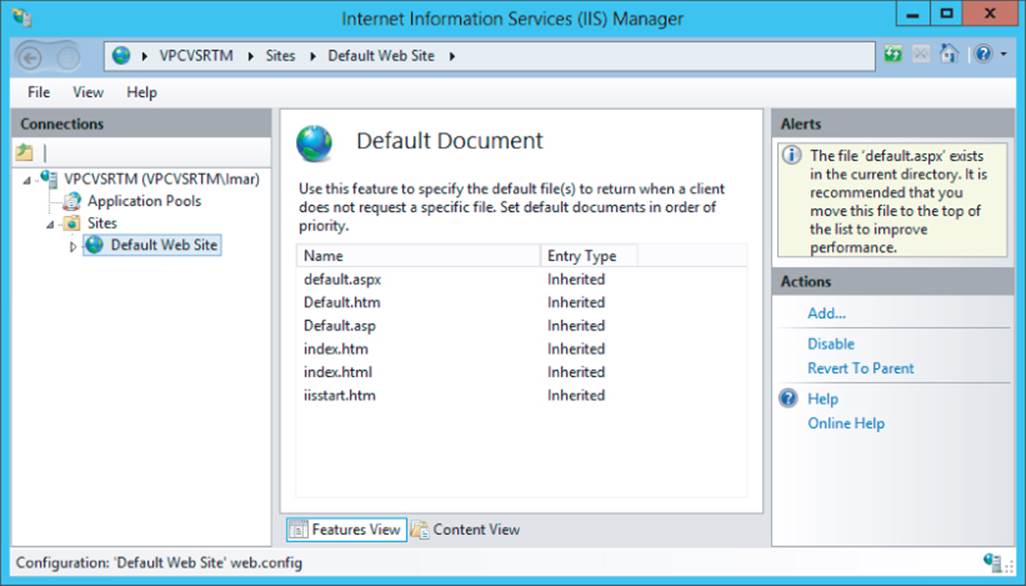Open the dropdown arrow beside toolbar Help icon

point(1004,54)
